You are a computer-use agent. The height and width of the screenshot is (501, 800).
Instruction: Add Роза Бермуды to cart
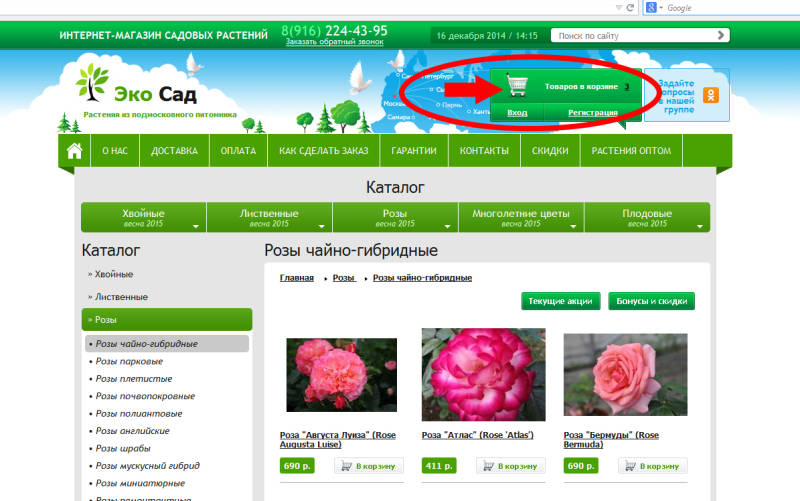653,466
